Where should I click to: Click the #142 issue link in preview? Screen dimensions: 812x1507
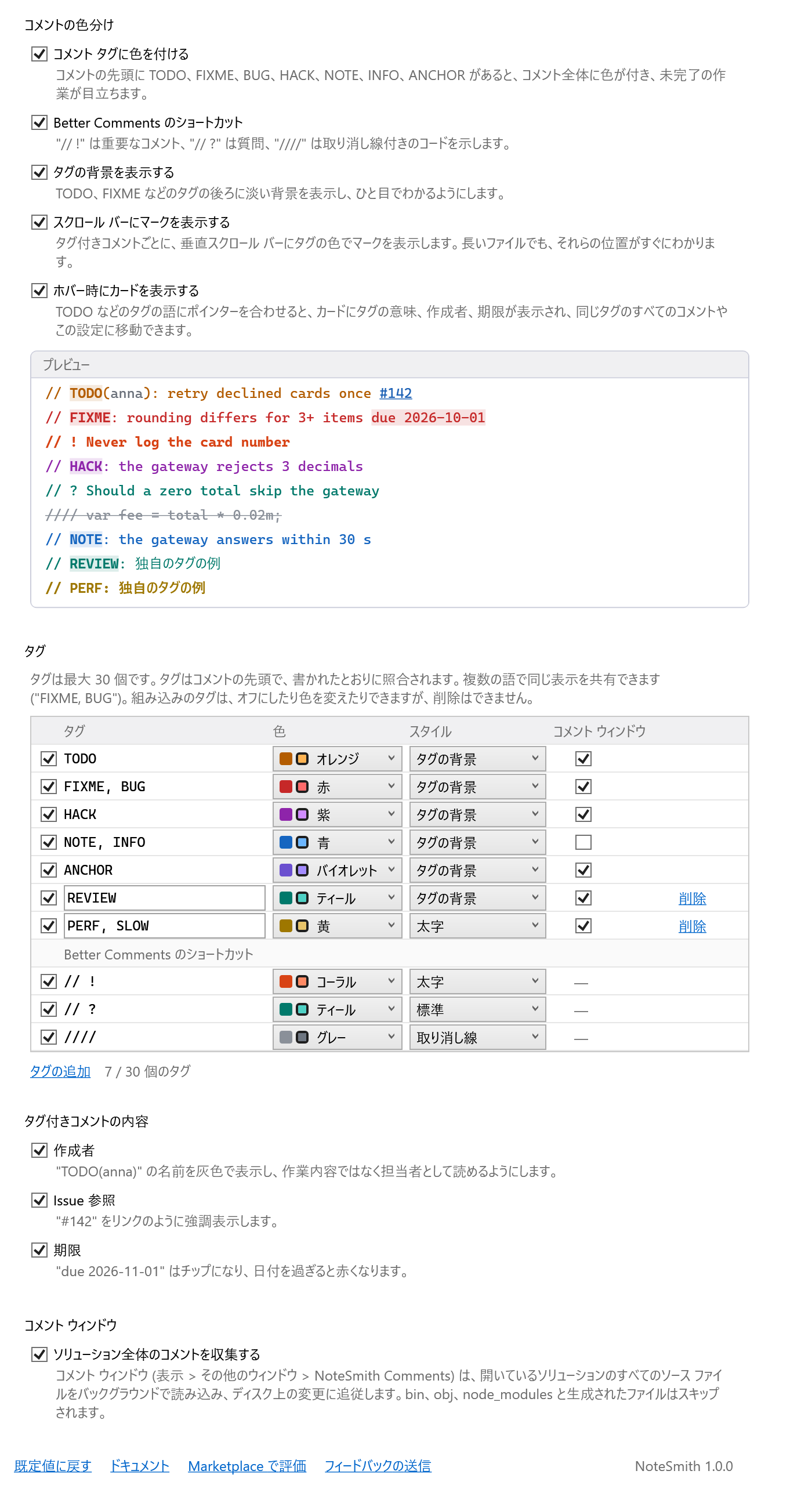(396, 393)
